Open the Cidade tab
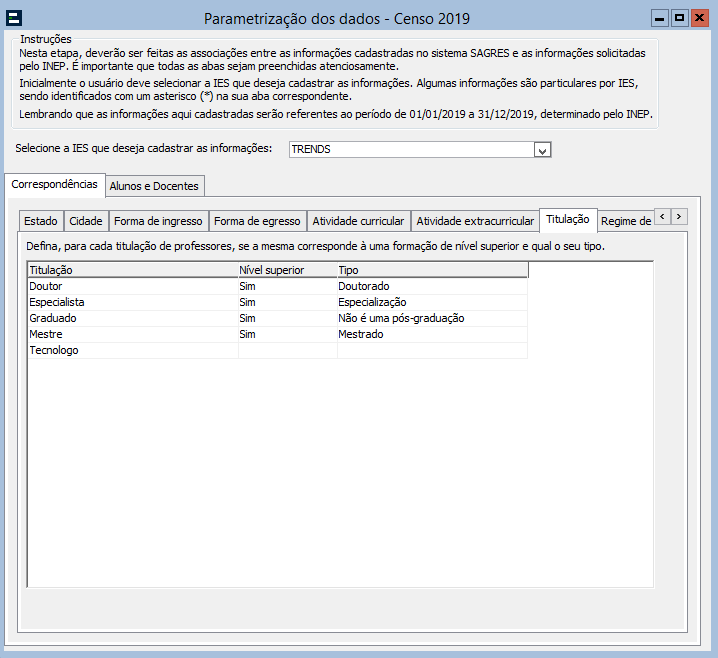 tap(86, 221)
